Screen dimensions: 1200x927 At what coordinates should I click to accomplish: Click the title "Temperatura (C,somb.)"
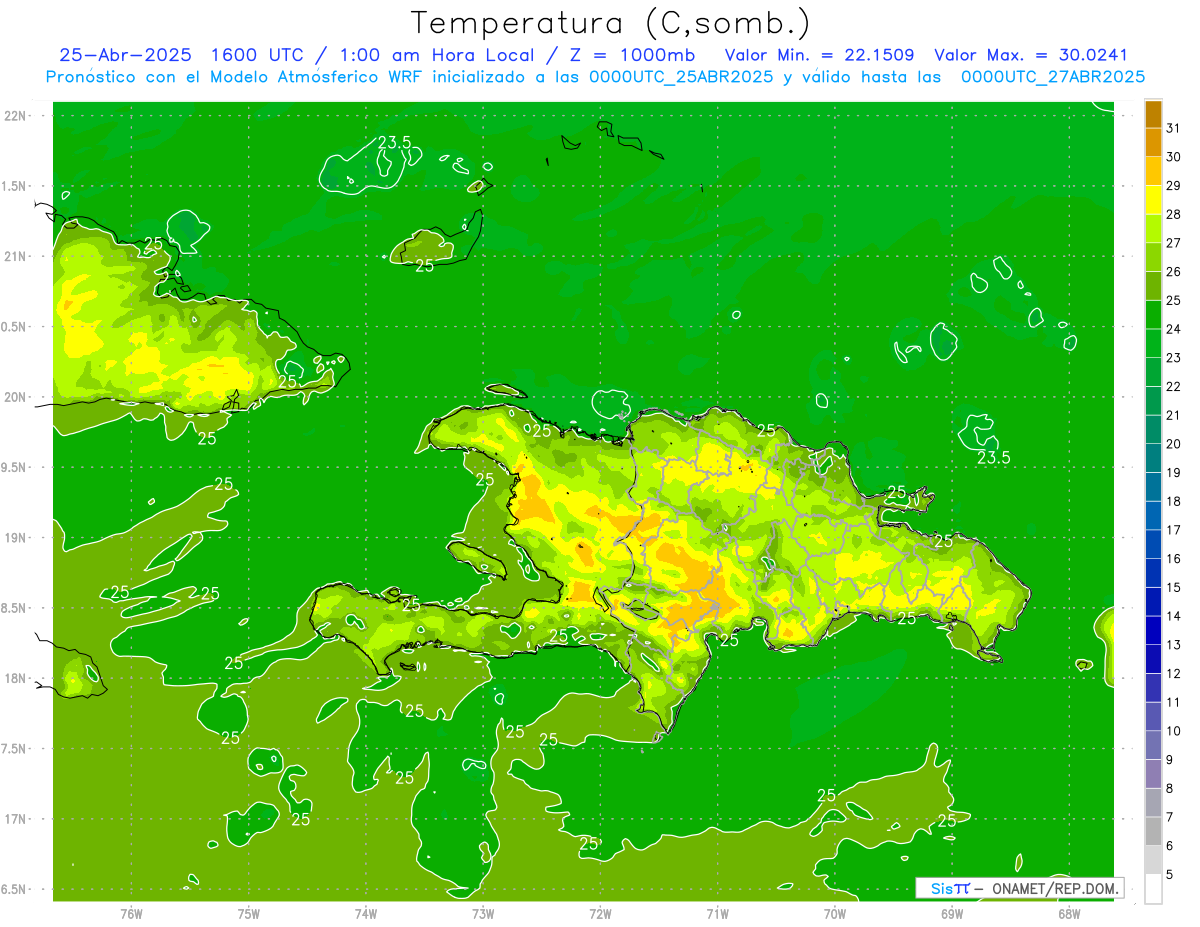tap(611, 23)
